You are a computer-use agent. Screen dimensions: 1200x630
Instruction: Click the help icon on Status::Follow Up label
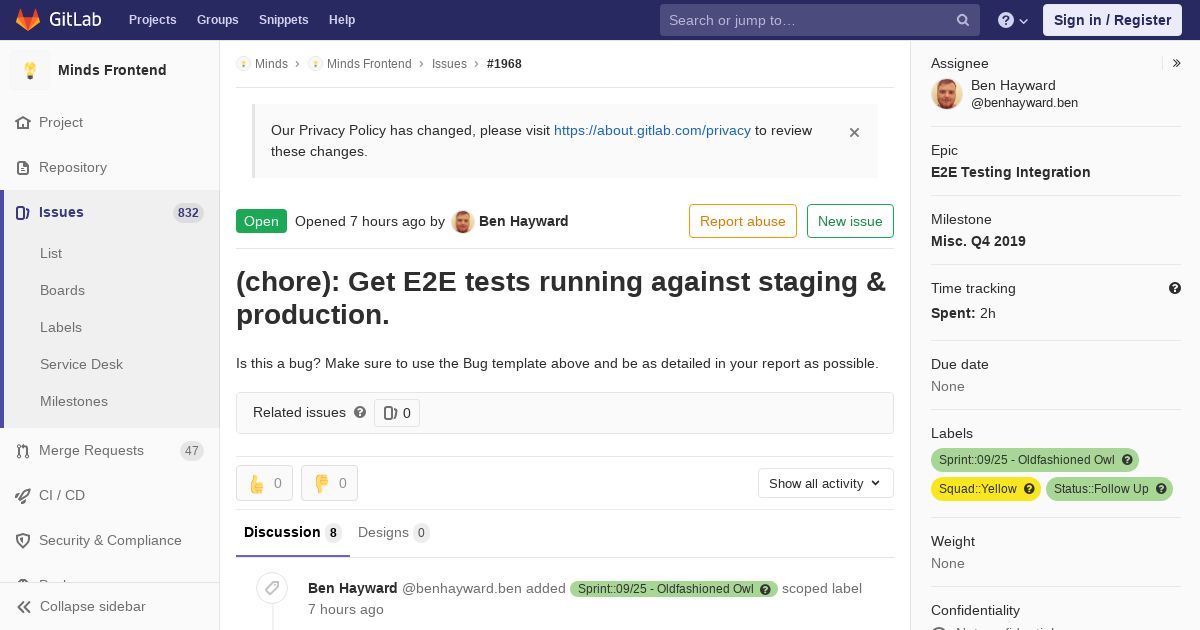(1161, 489)
